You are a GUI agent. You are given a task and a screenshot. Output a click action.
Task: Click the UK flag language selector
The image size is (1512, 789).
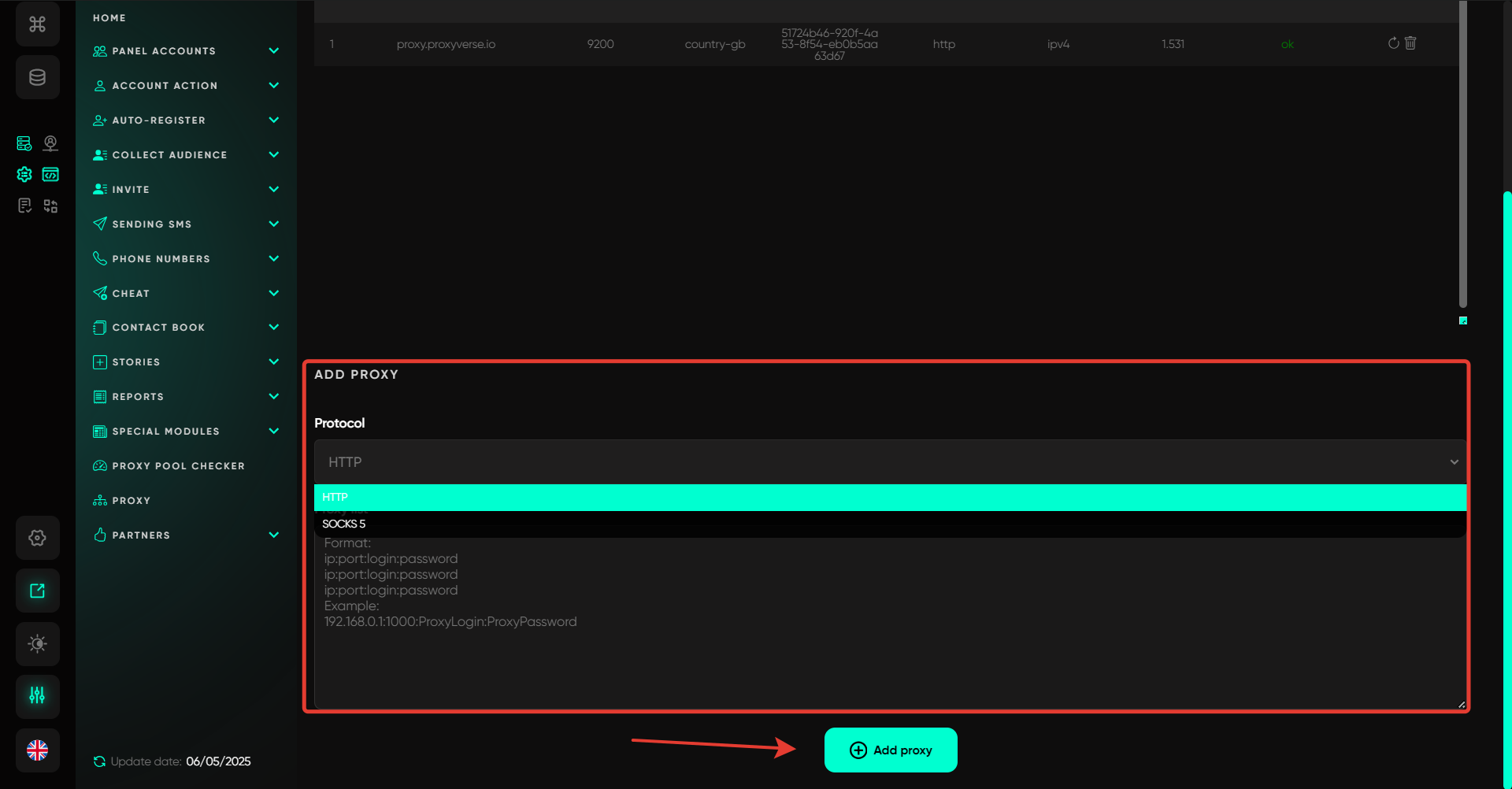click(37, 750)
